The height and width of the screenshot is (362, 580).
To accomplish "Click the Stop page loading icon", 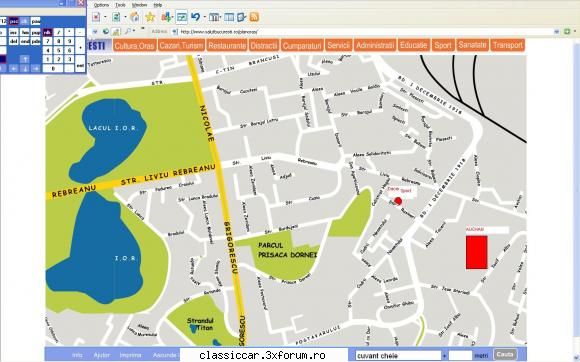I will click(x=96, y=17).
